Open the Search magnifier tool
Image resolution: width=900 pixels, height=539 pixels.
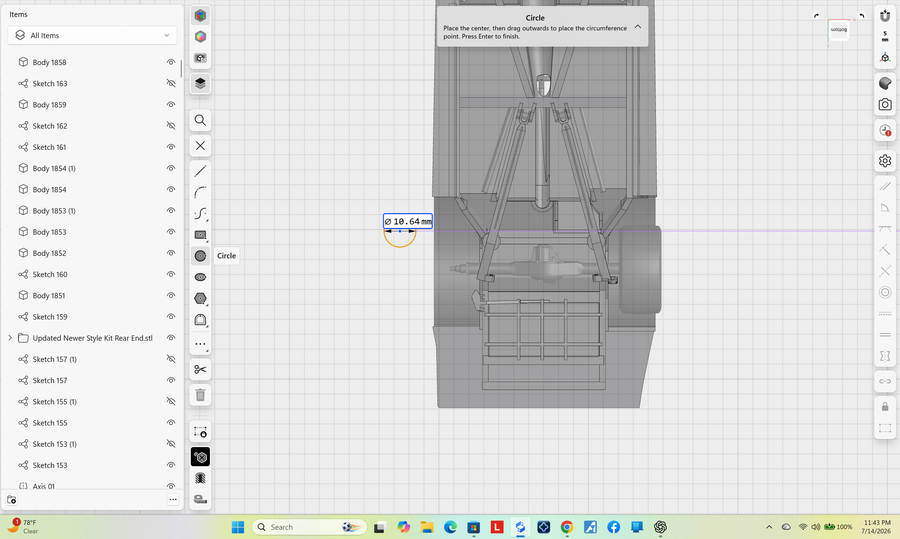(x=200, y=121)
